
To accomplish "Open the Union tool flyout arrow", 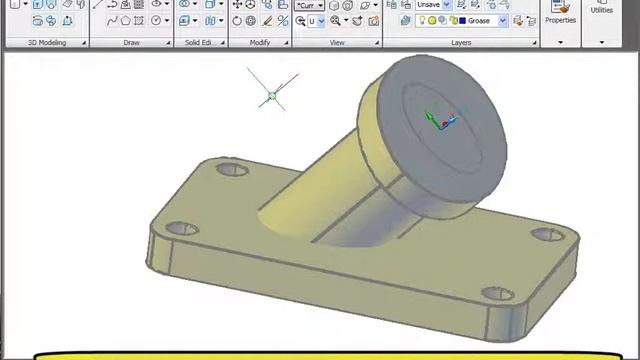I will click(195, 4).
